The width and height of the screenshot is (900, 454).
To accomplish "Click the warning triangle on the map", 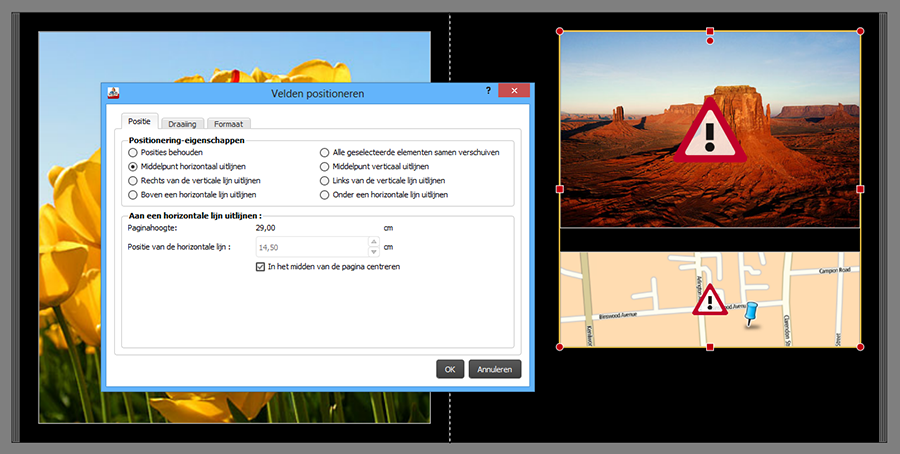I will pyautogui.click(x=710, y=299).
